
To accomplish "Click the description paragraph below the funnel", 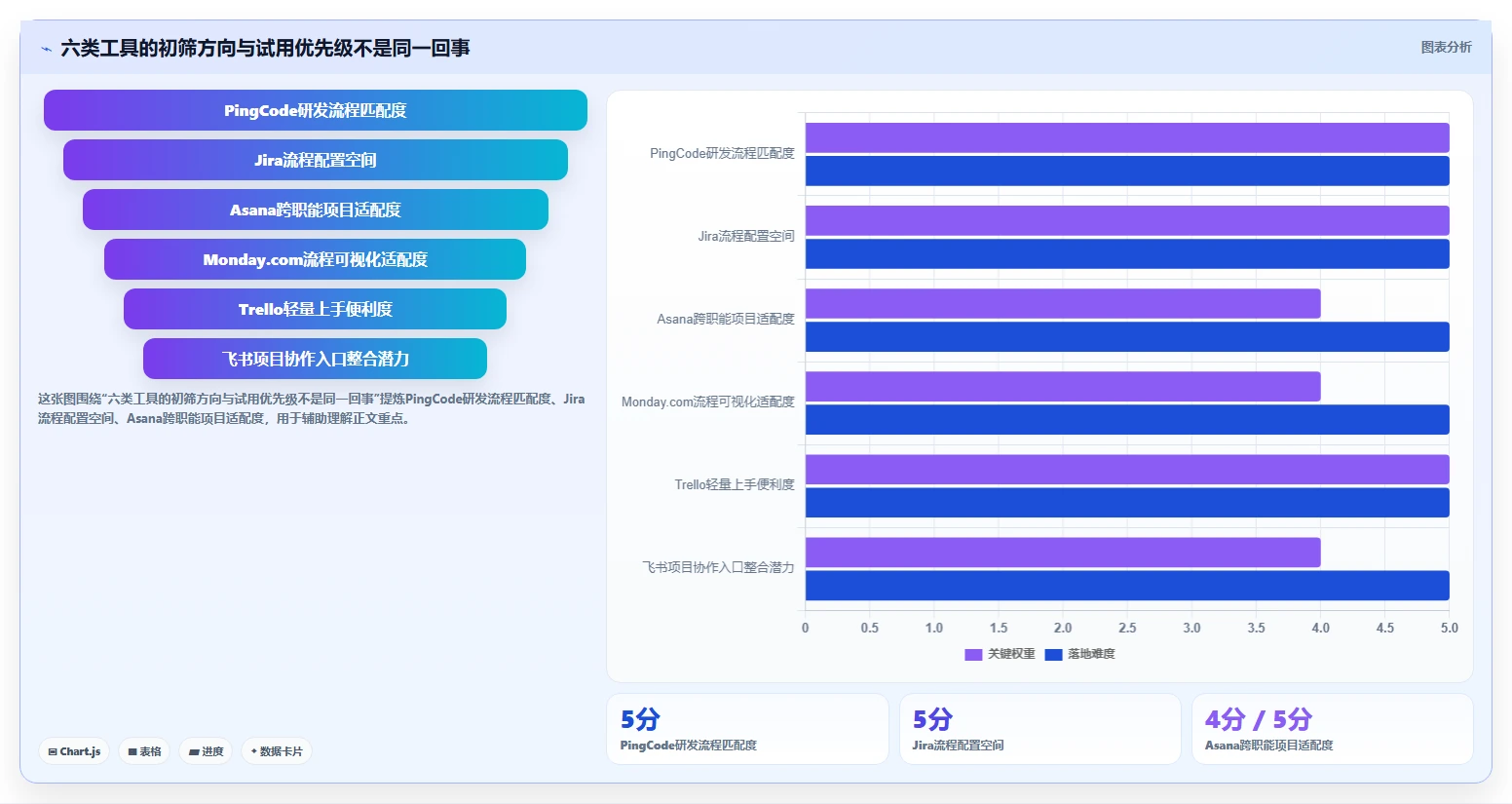I will click(312, 408).
